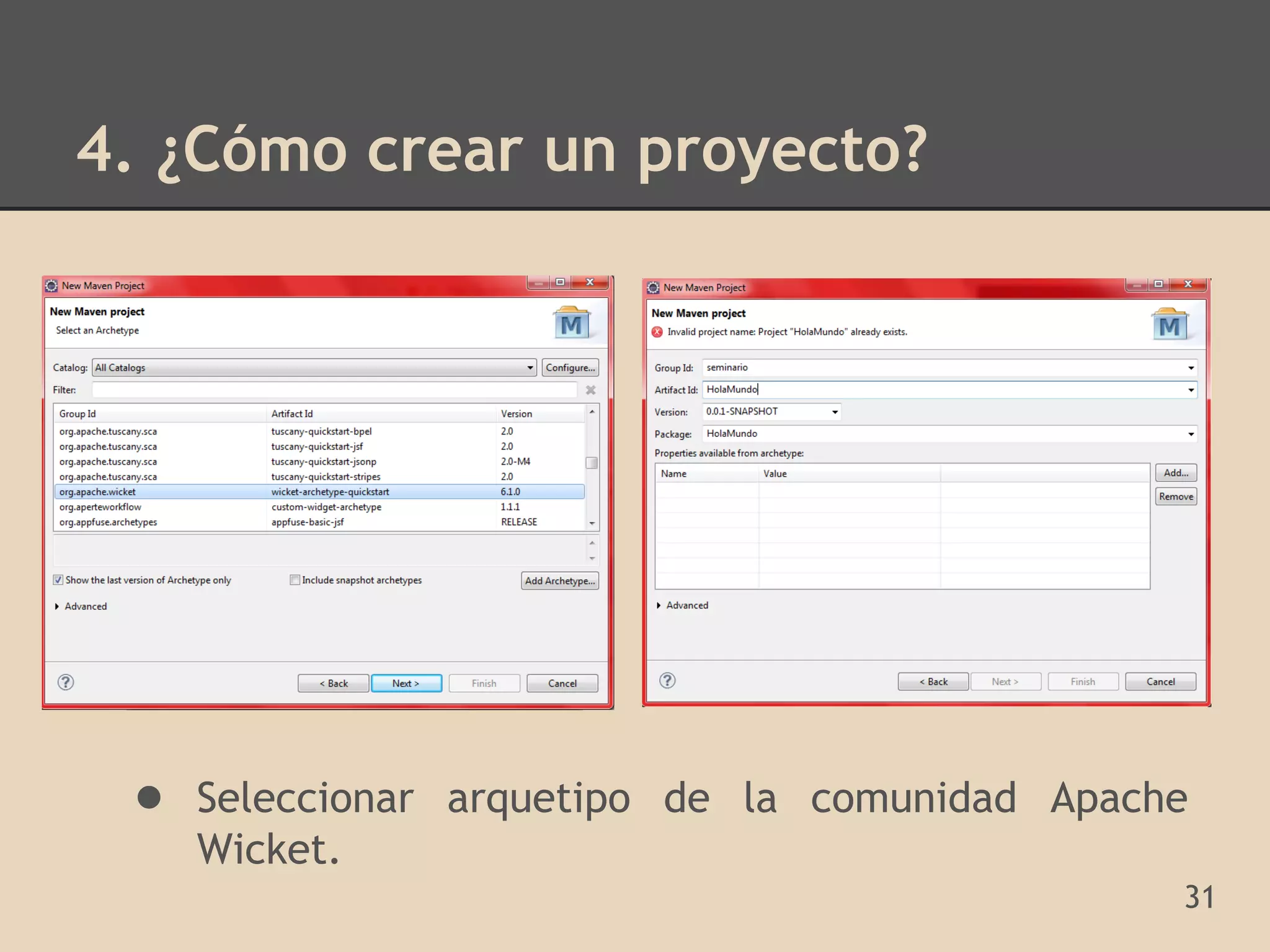Toggle Show the last version of Archetype only
The image size is (1270, 952).
pyautogui.click(x=58, y=580)
